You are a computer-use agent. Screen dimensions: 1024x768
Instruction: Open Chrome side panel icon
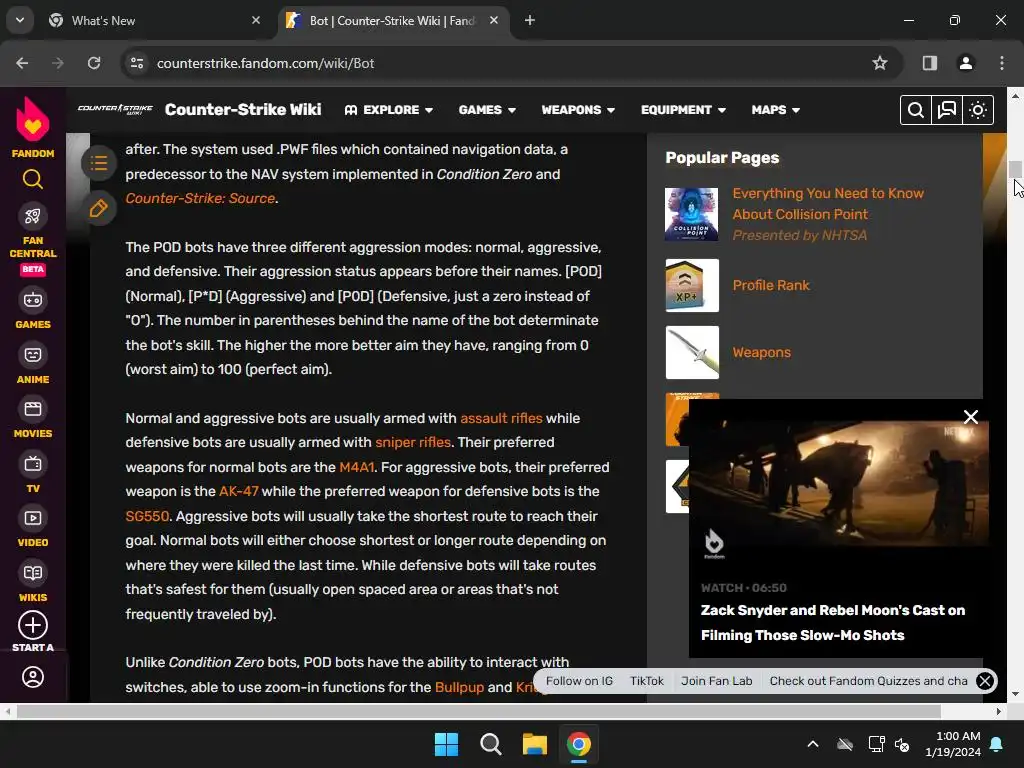(929, 63)
